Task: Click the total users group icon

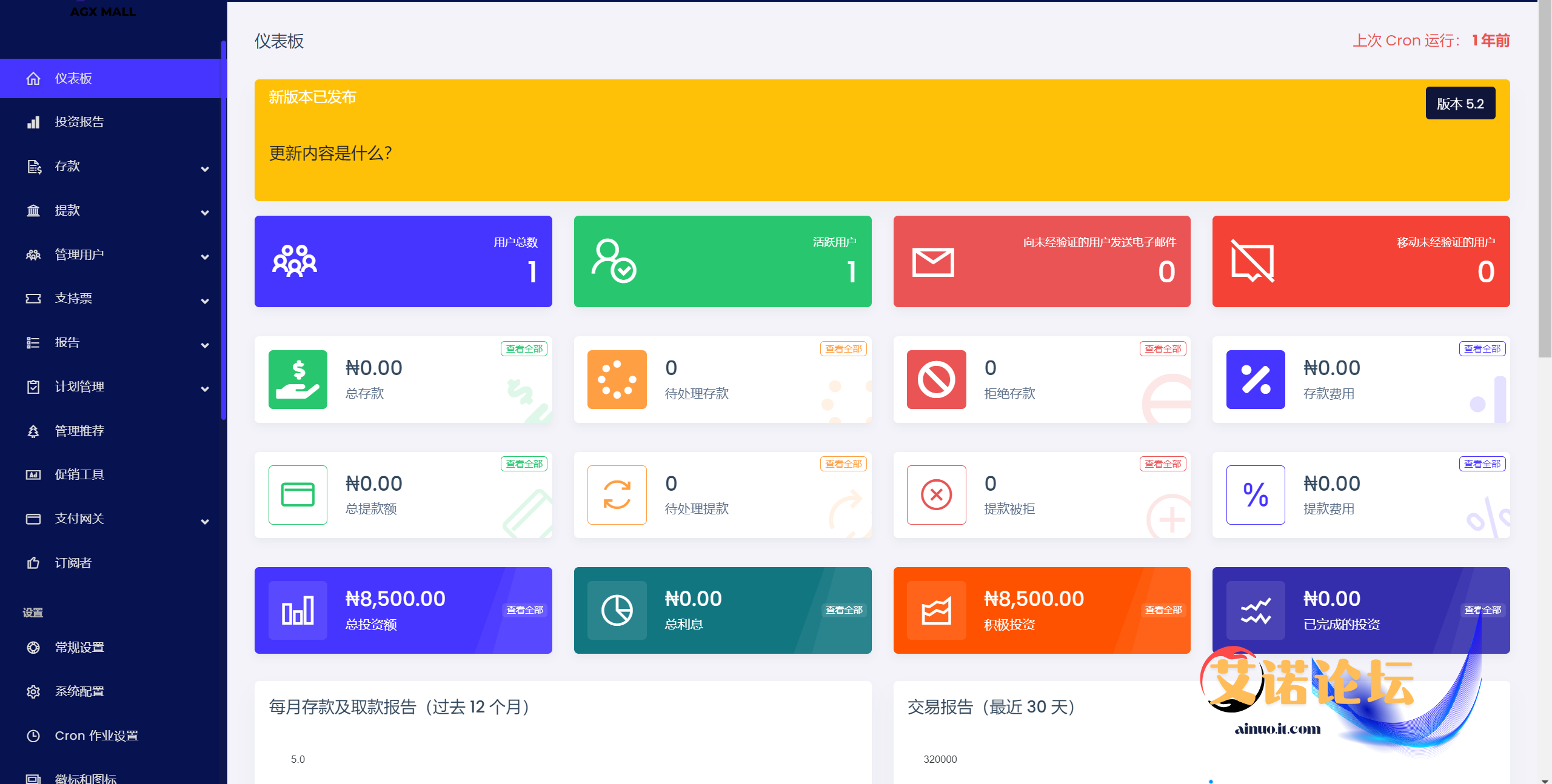Action: 295,261
